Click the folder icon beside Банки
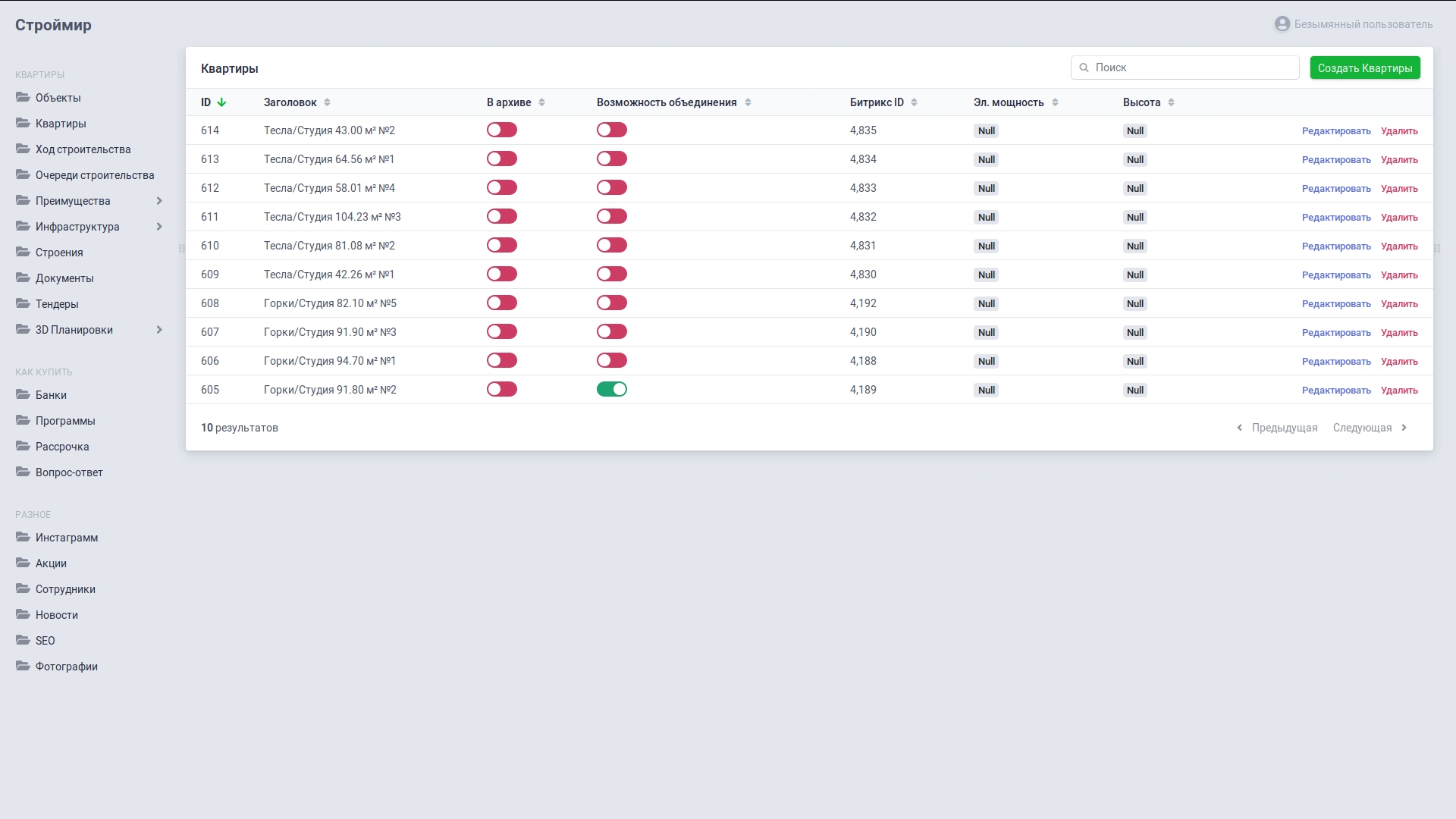 pos(23,394)
